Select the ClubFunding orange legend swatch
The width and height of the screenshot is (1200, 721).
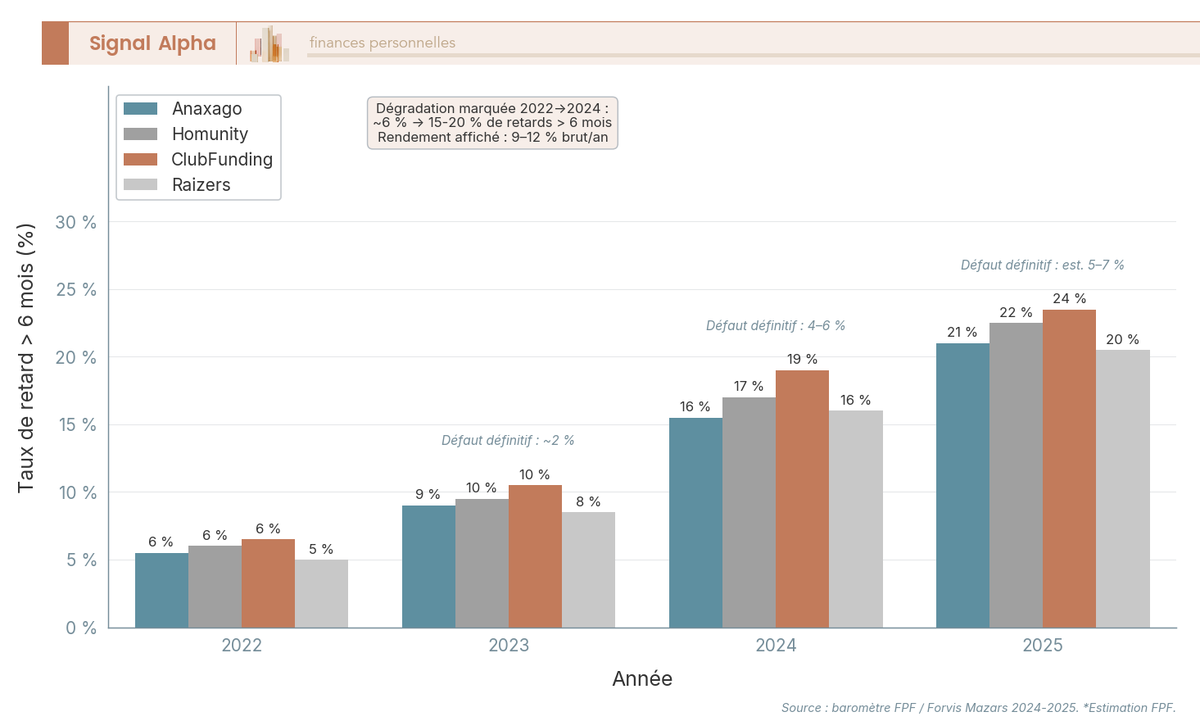click(140, 159)
